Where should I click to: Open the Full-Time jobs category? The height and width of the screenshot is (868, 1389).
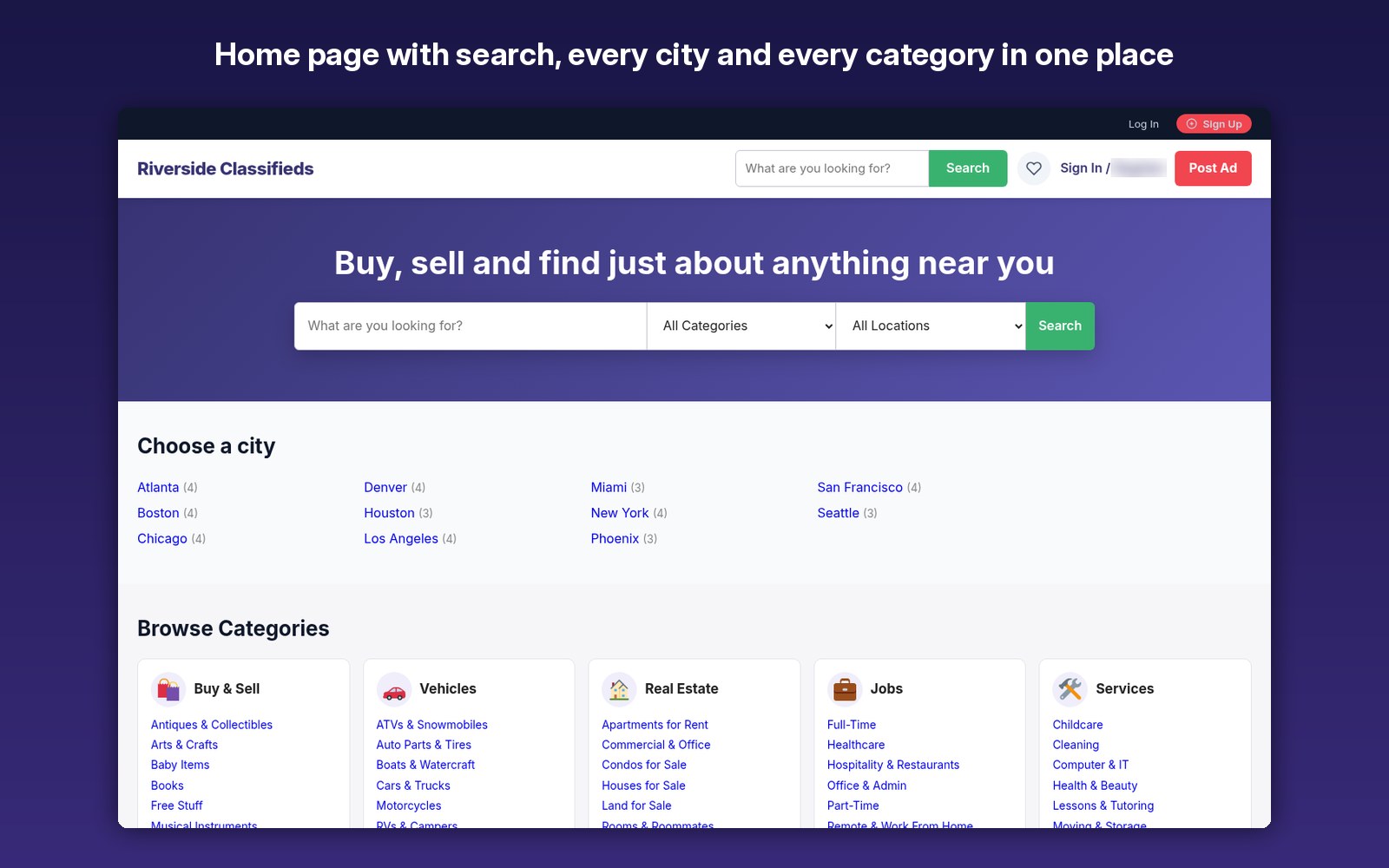click(852, 725)
